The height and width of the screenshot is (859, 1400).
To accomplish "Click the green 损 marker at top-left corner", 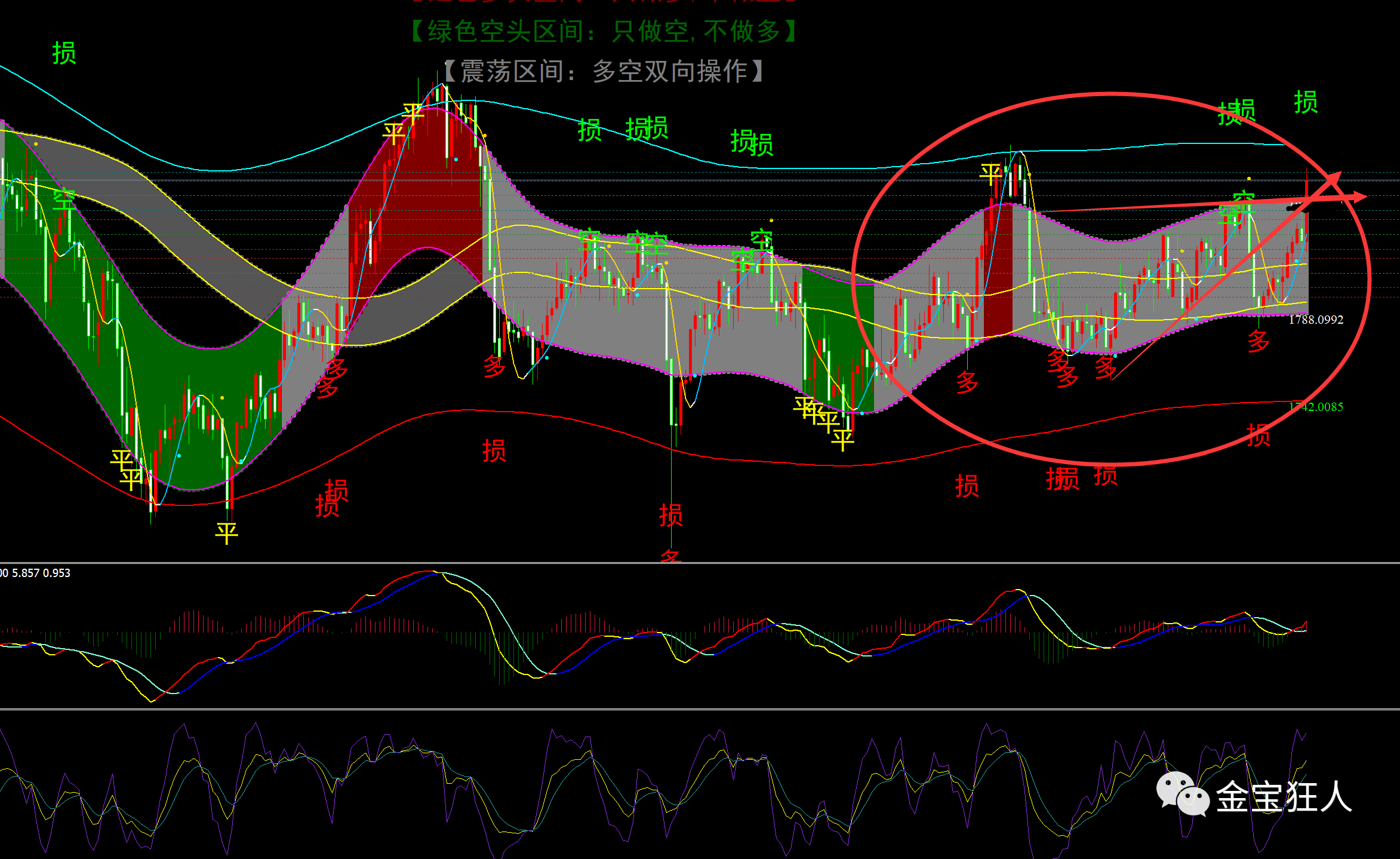I will 64,53.
